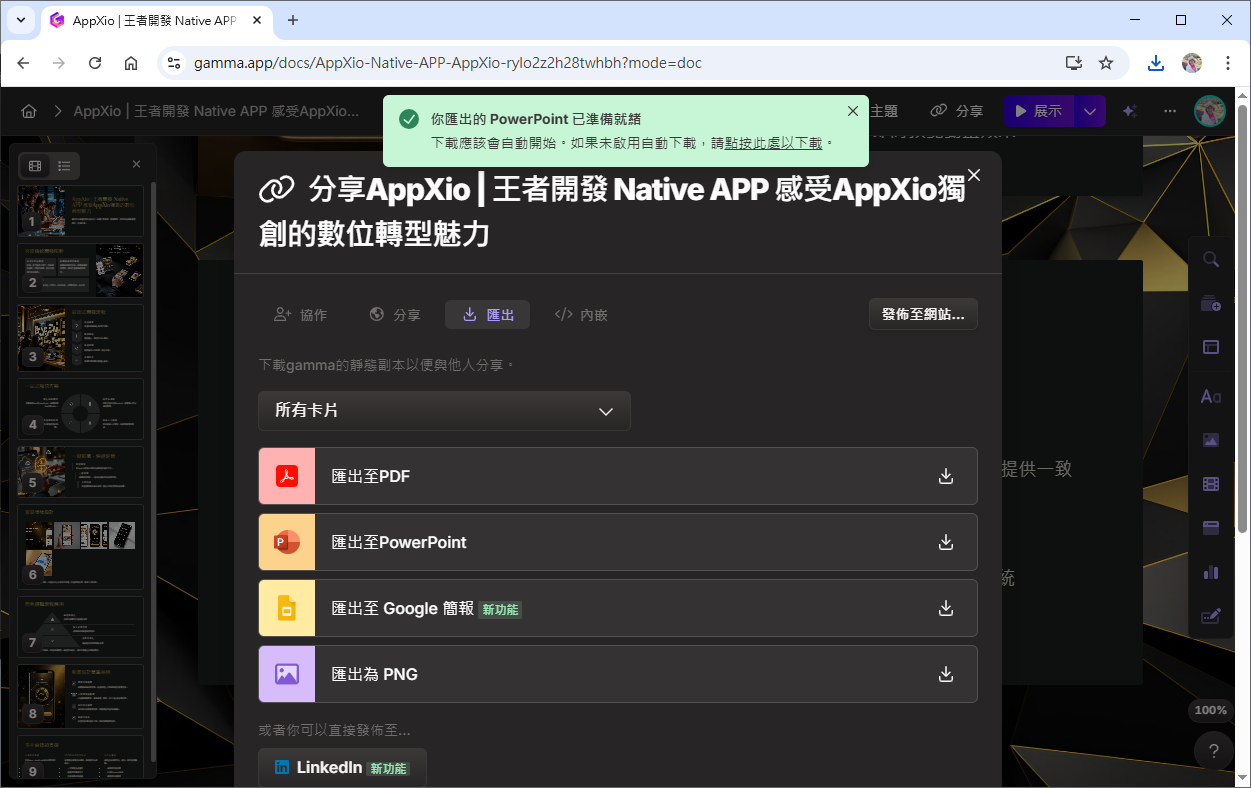Open the help question mark button
This screenshot has height=788, width=1251.
point(1213,751)
